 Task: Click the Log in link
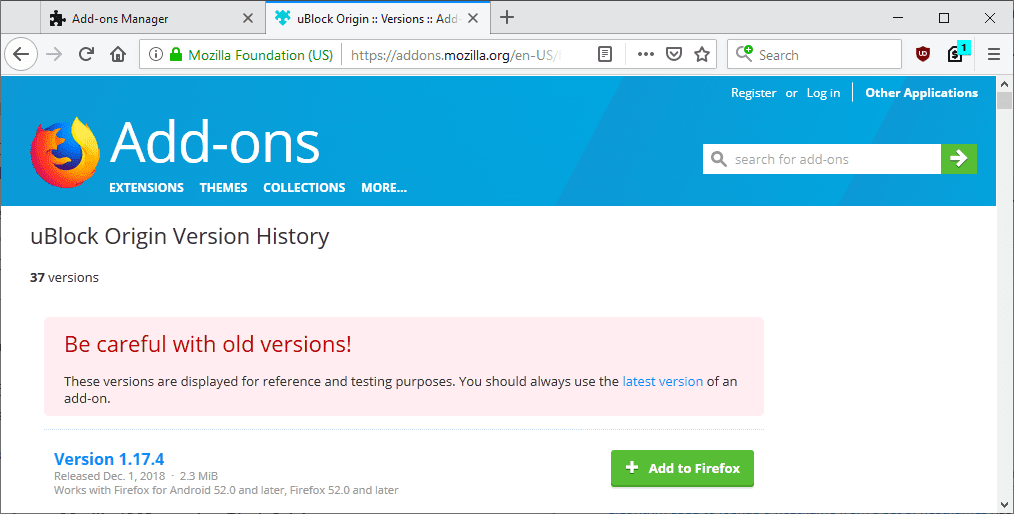[x=823, y=92]
